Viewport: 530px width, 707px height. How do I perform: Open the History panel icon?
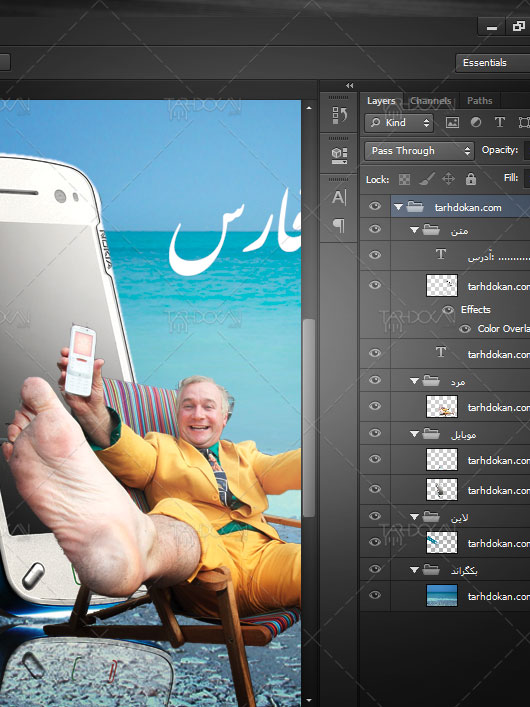click(x=339, y=115)
